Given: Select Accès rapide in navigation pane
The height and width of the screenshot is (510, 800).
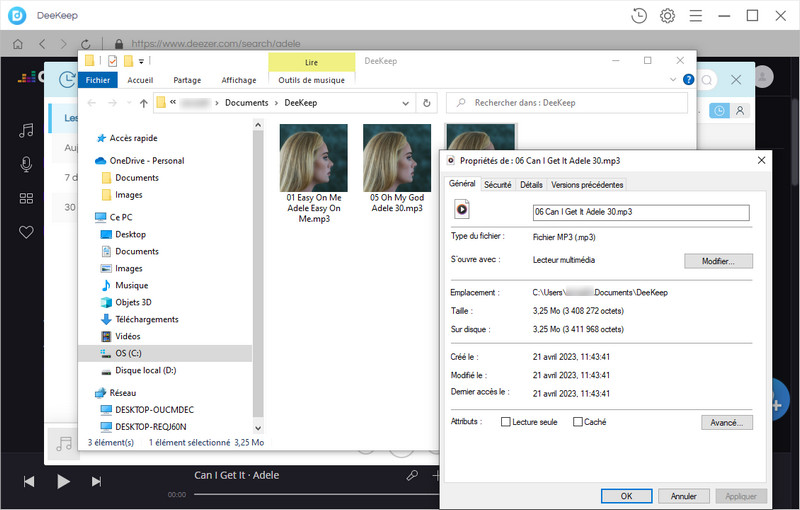Looking at the screenshot, I should [133, 138].
